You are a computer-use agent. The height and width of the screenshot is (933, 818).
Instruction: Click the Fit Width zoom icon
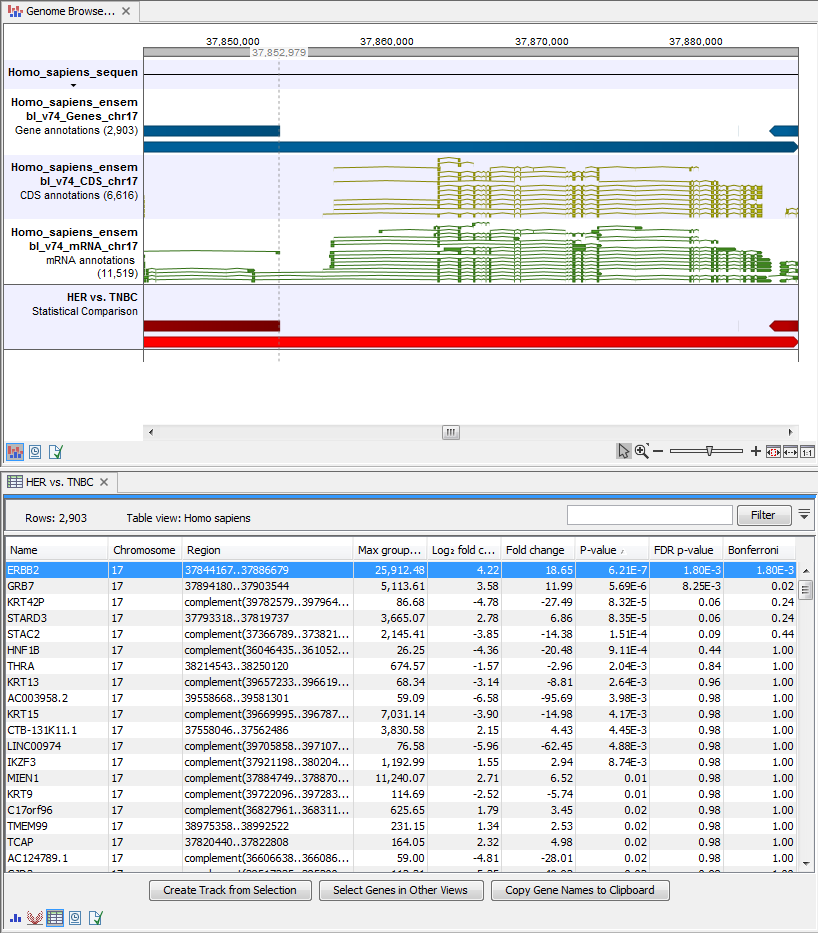[x=791, y=451]
